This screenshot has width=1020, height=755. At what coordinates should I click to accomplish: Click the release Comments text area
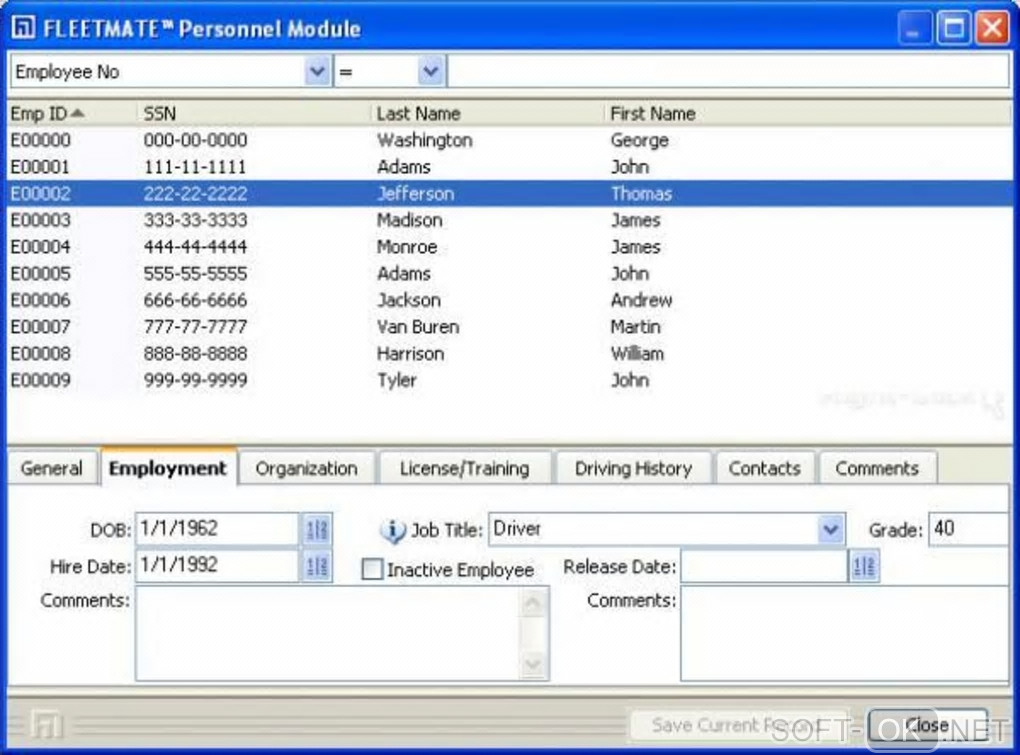tap(844, 633)
